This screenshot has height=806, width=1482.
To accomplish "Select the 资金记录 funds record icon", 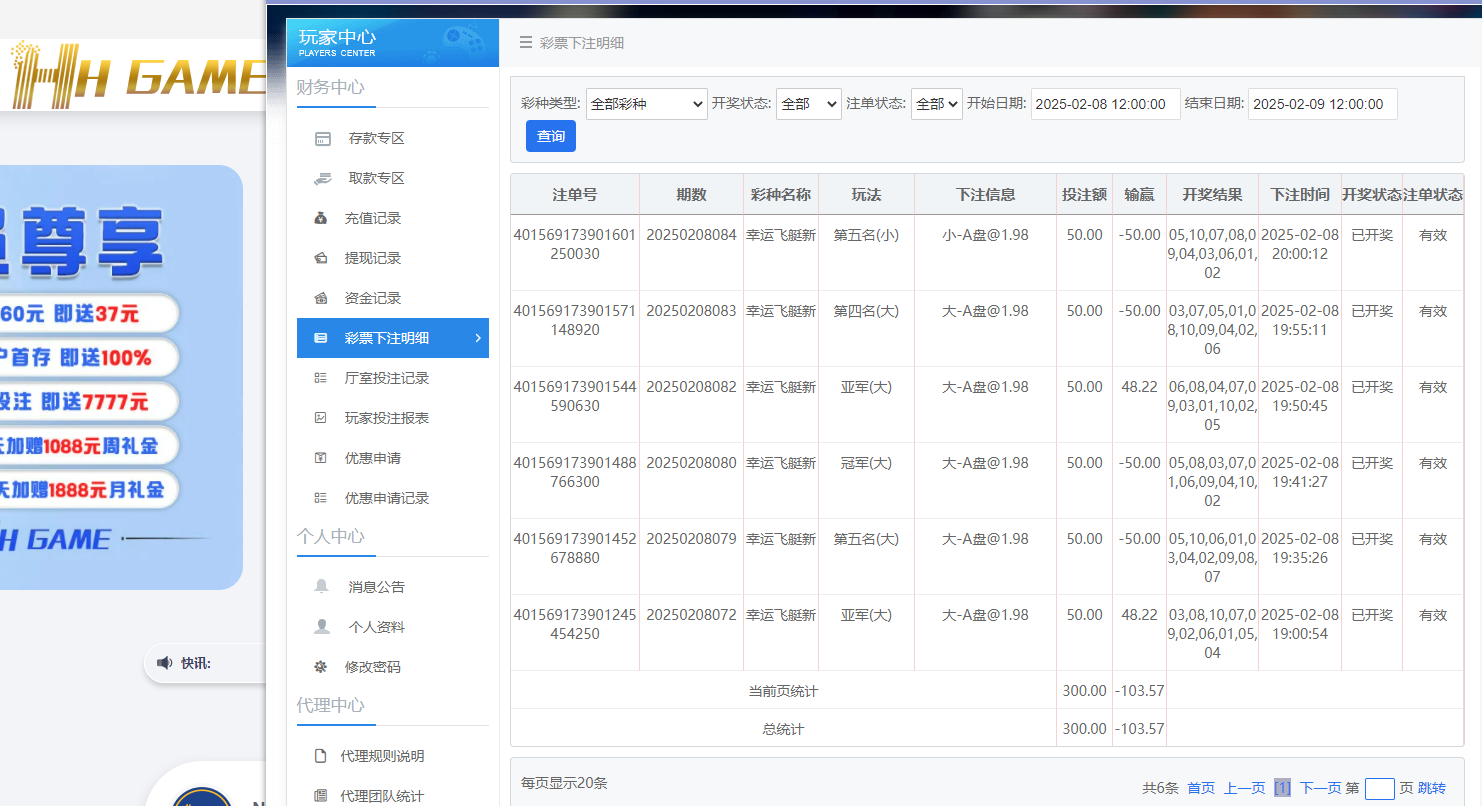I will [x=321, y=297].
